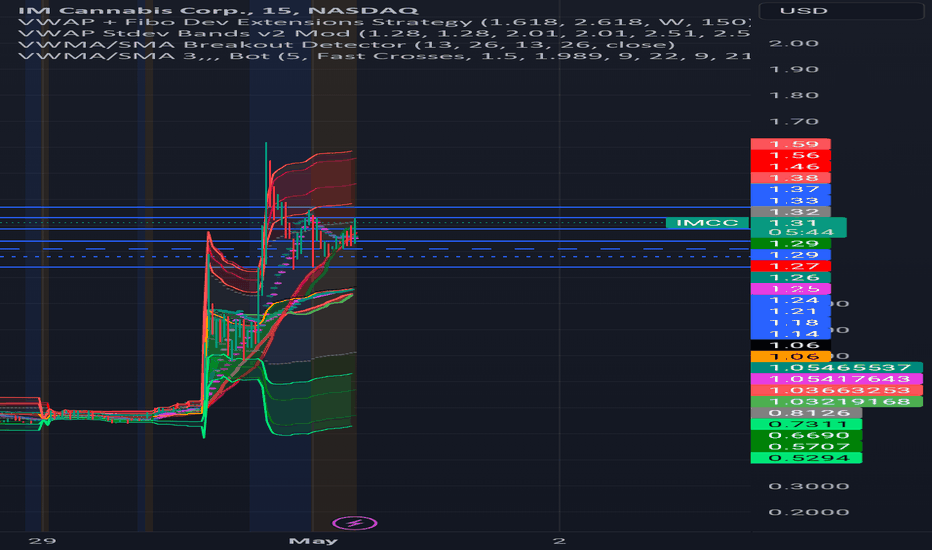Select the VWMA/SMA 3,,, Bot legend

pyautogui.click(x=385, y=56)
